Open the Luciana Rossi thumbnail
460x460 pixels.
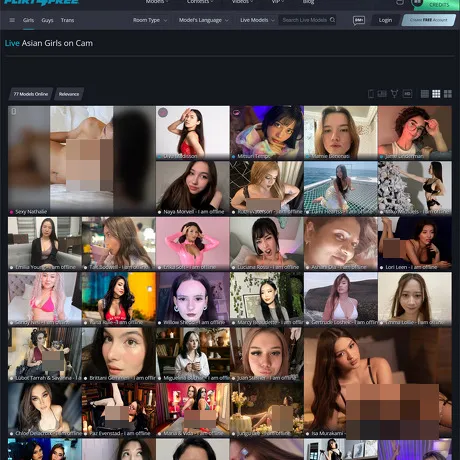tap(267, 244)
